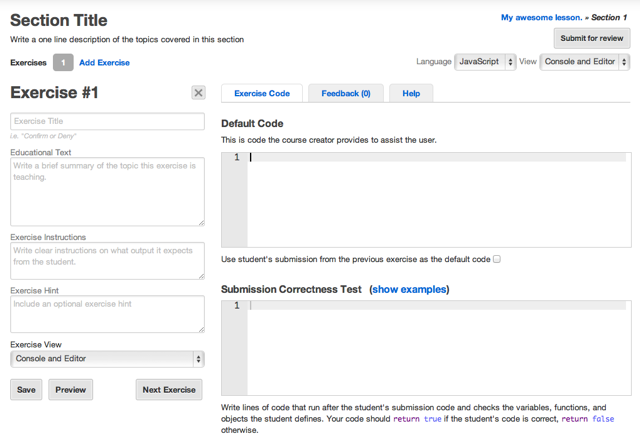
Task: Open the show examples link
Action: coord(410,289)
